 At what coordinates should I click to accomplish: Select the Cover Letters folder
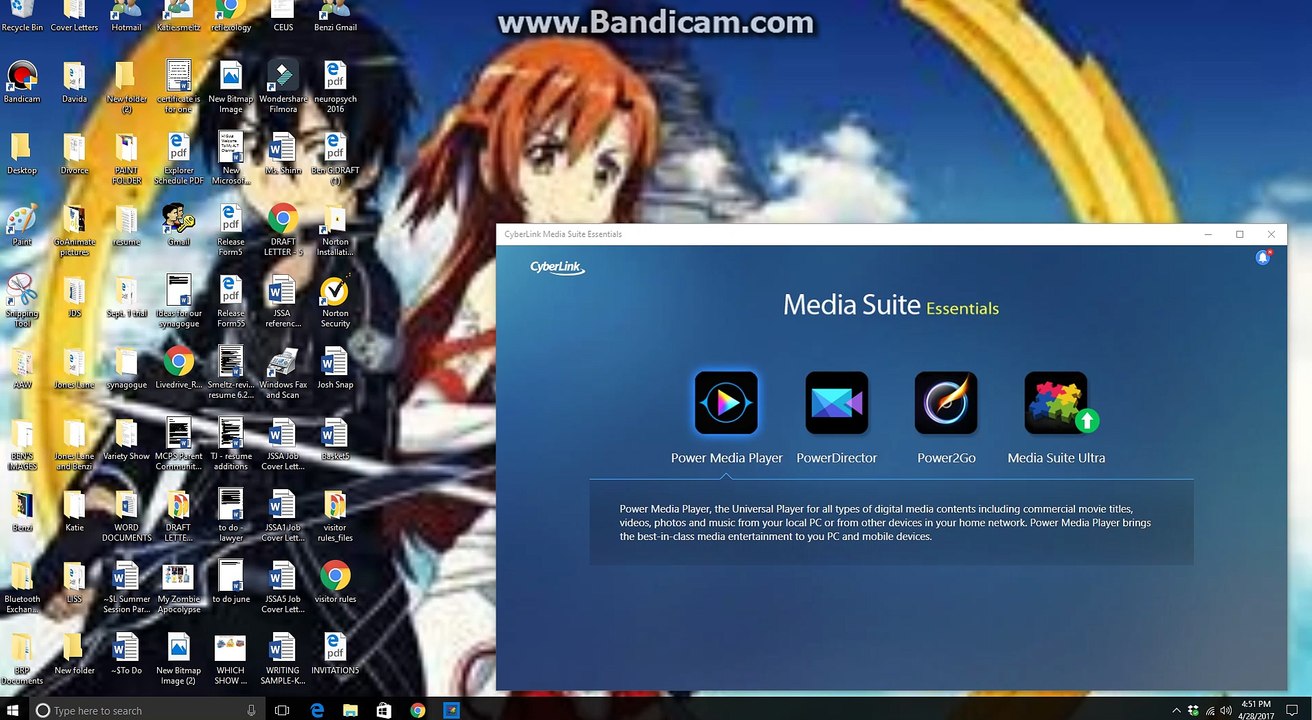[74, 17]
